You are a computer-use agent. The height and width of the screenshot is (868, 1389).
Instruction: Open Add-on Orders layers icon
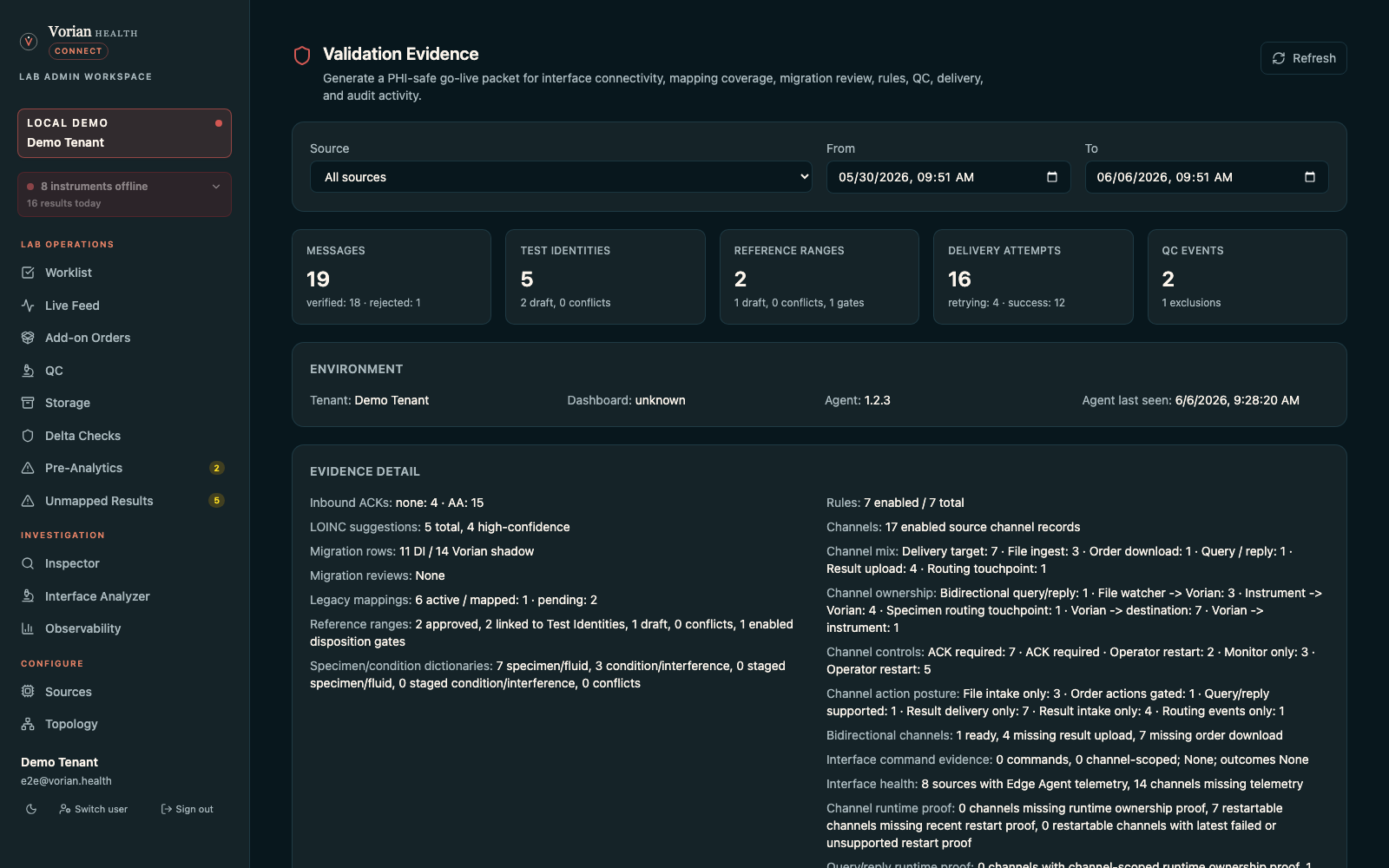click(28, 338)
